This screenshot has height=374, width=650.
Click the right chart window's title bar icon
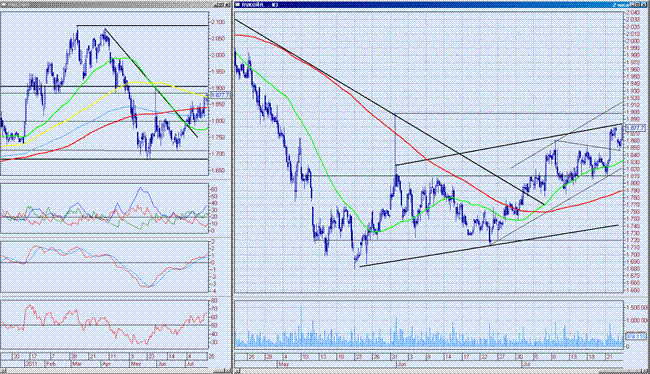[238, 5]
